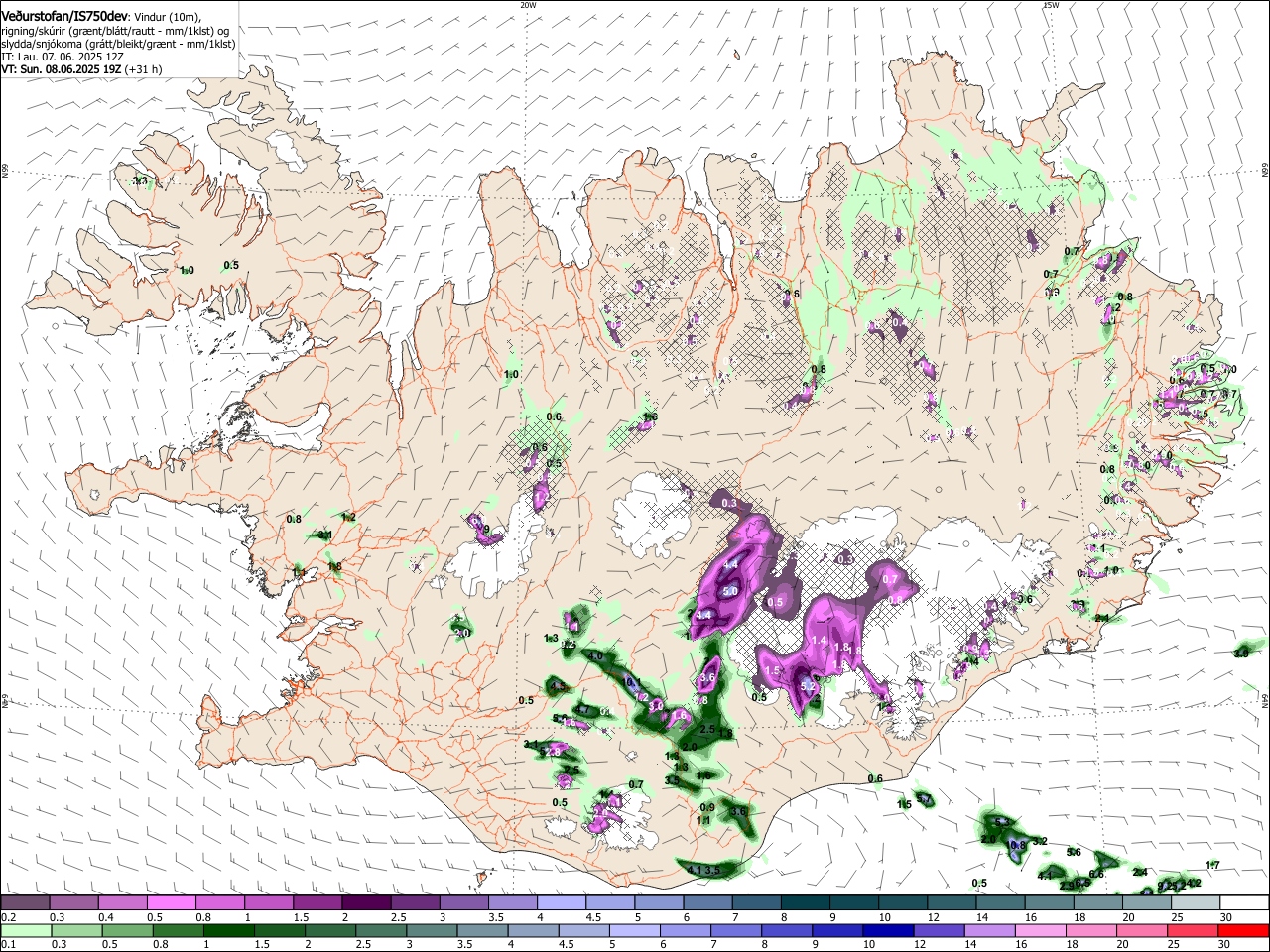Click the "4.0" value on the green rain band
1270x952 pixels.
(596, 656)
